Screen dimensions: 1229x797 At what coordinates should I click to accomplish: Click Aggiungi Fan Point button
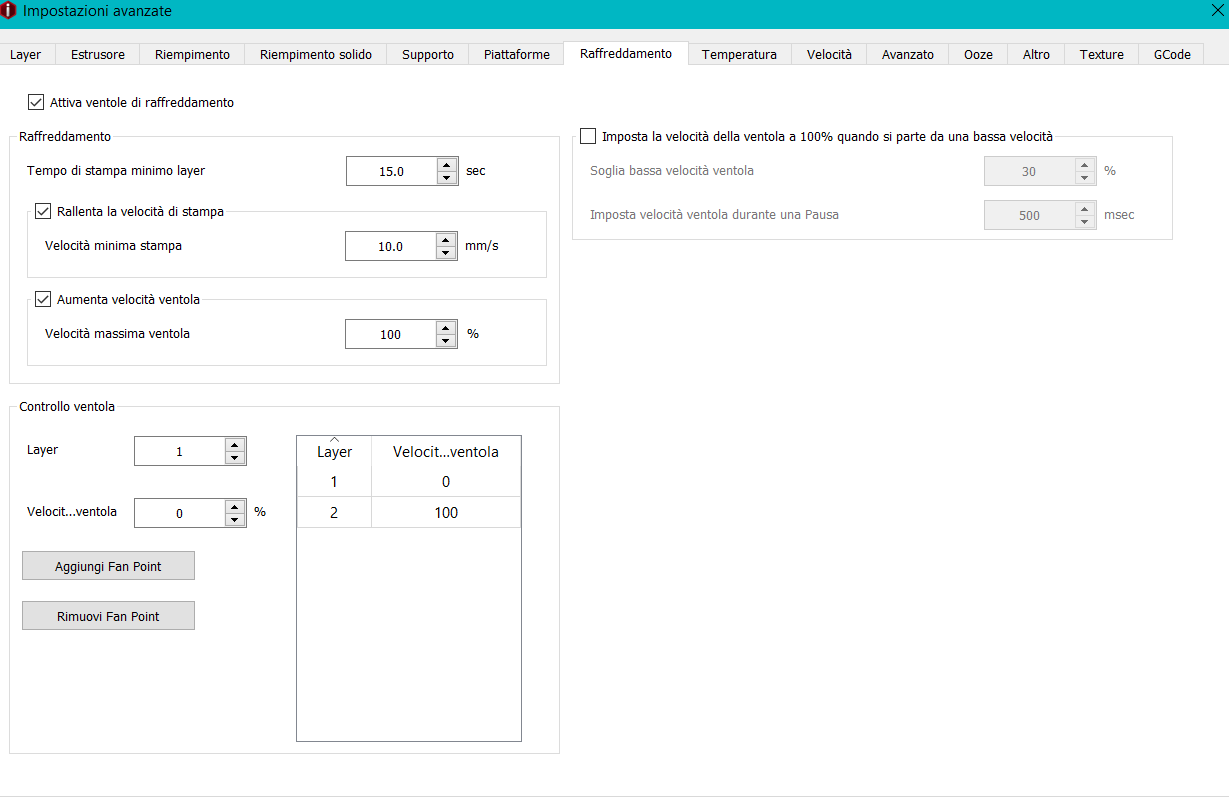[x=108, y=566]
